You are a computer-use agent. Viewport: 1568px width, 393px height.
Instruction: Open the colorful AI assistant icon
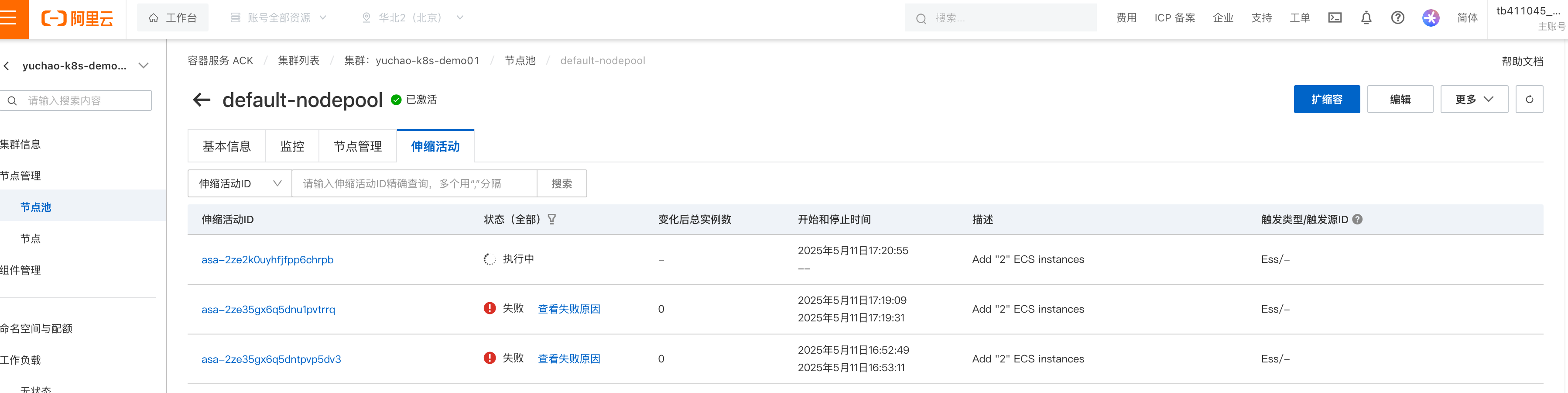point(1431,17)
